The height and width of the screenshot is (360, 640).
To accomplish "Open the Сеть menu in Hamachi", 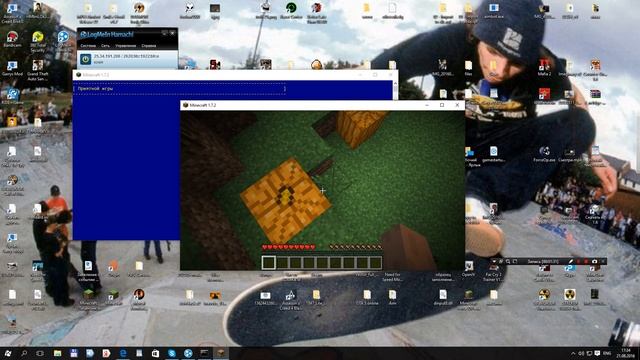I will [105, 46].
